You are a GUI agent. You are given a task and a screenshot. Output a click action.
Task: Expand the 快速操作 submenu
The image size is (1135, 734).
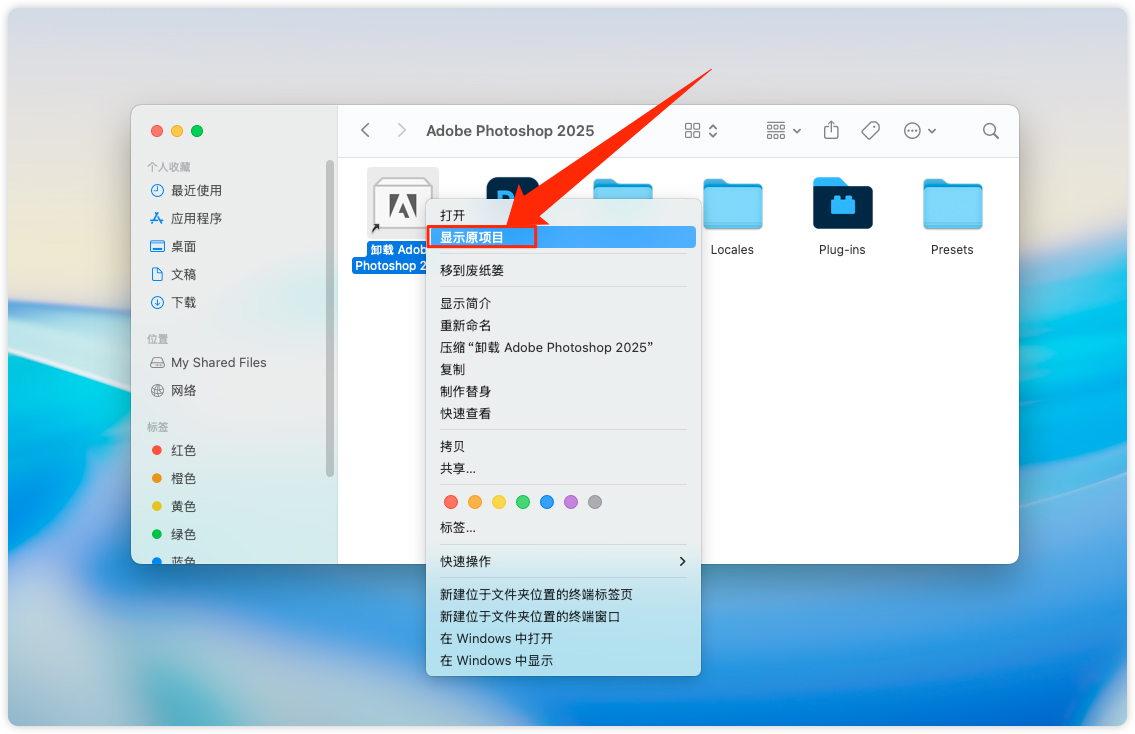pyautogui.click(x=563, y=561)
